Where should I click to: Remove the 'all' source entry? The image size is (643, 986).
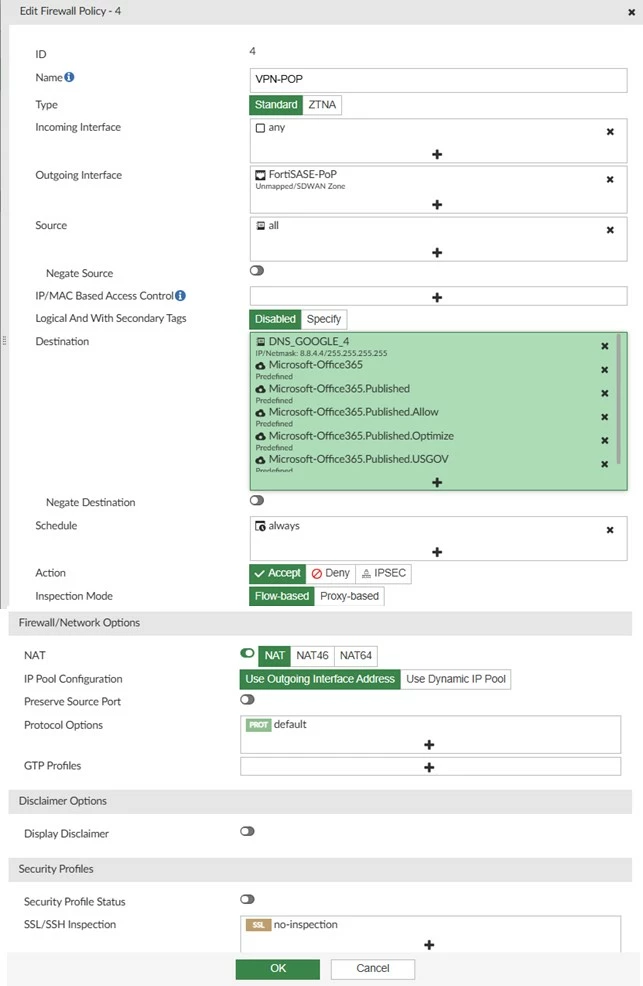point(610,230)
